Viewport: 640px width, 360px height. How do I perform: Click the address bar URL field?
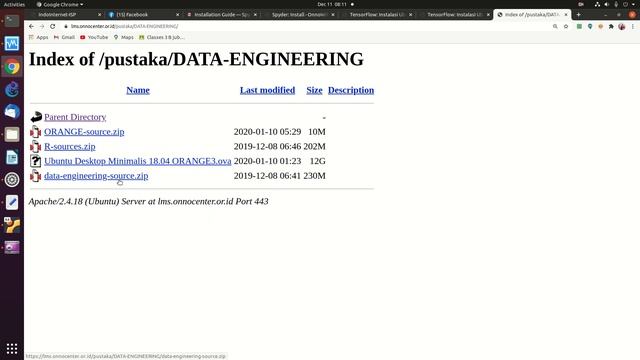[306, 26]
